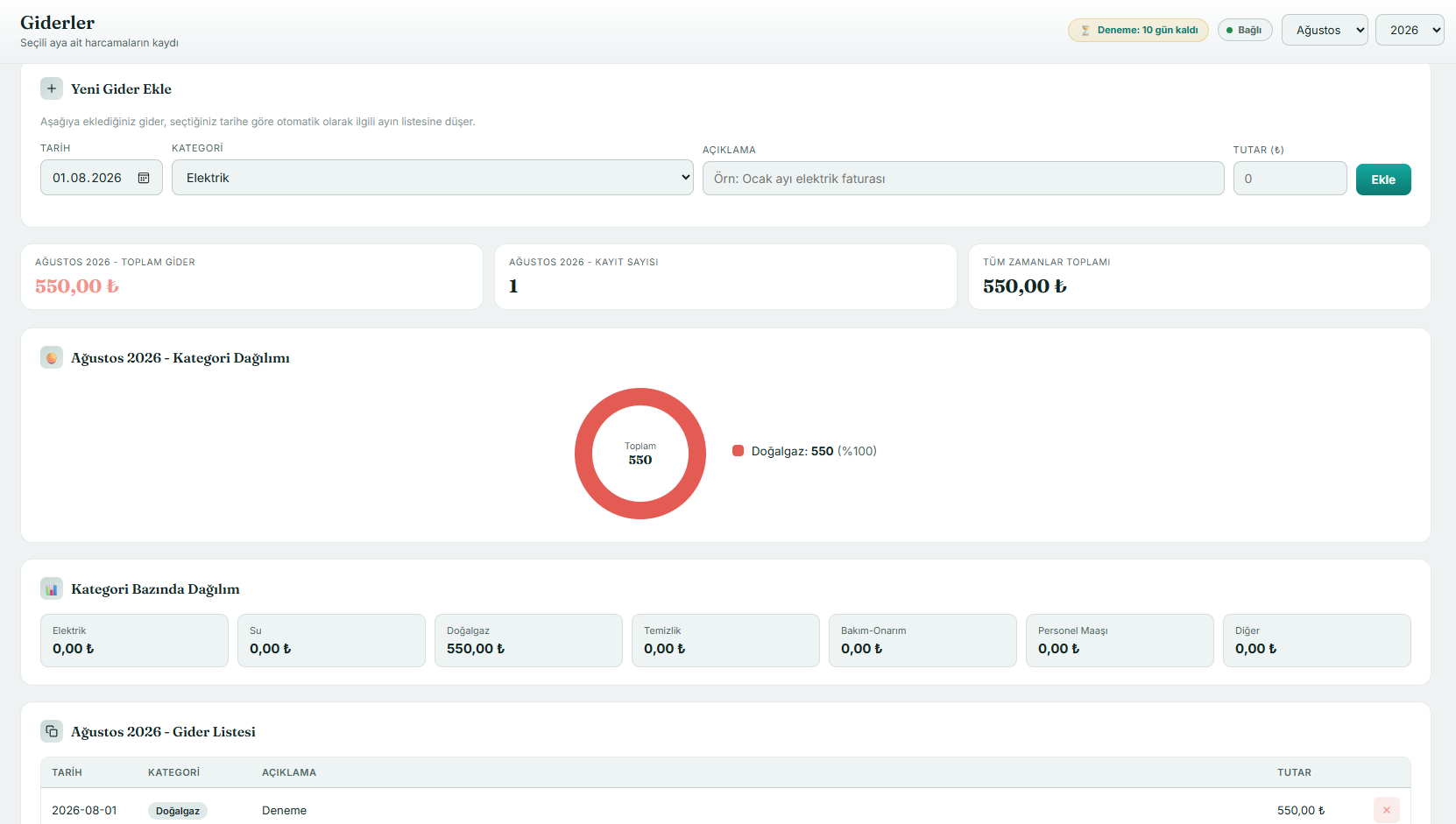
Task: Click the Toplam 550 label inside the donut
Action: tap(640, 454)
